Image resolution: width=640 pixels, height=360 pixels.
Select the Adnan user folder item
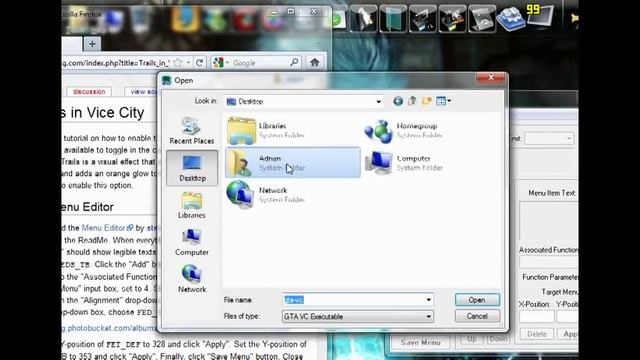click(293, 162)
